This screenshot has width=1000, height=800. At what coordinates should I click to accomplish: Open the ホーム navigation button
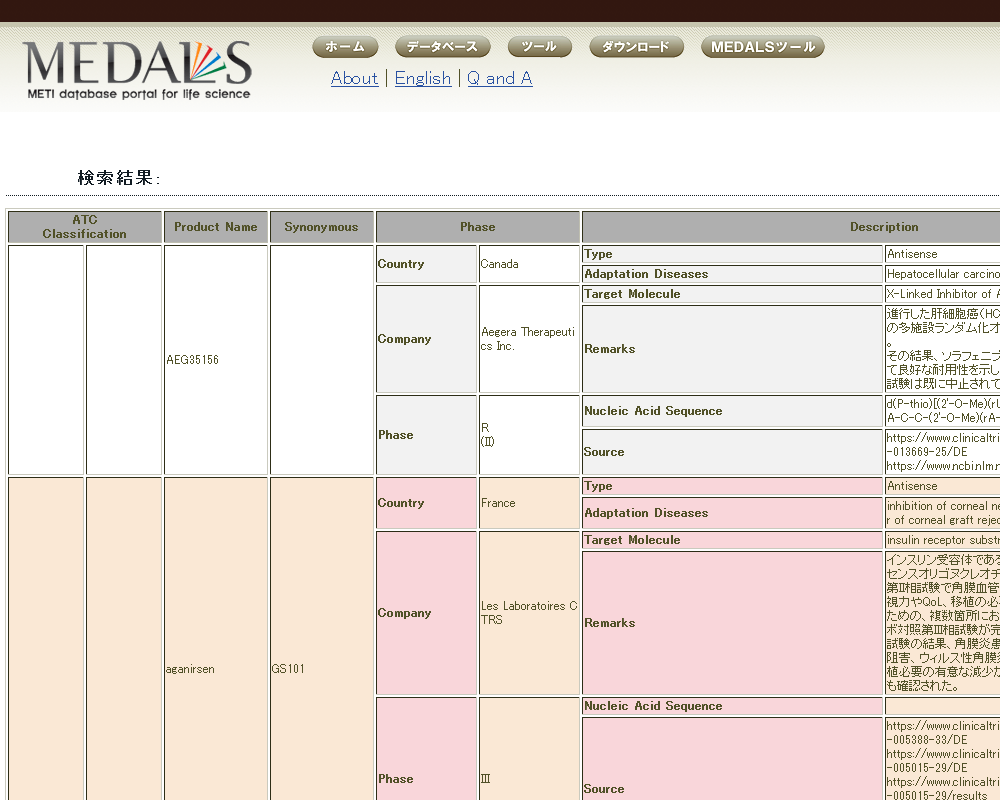click(x=344, y=46)
